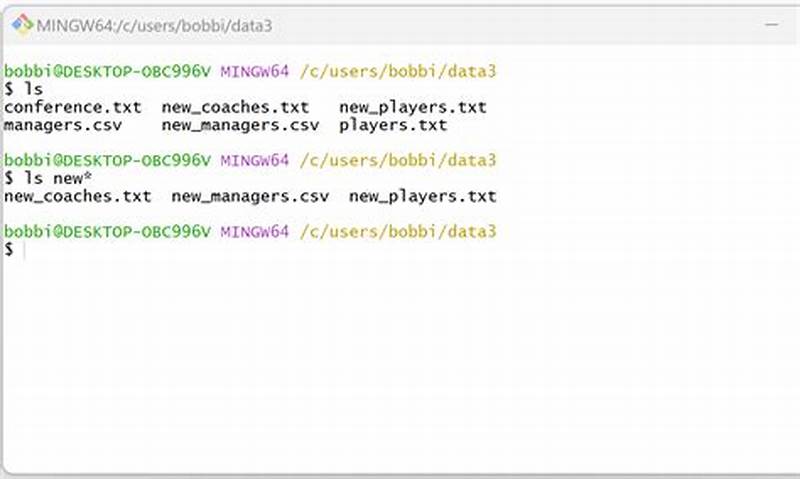Click new_managers.csv in the 'ls new*' output
This screenshot has width=800, height=479.
pos(250,196)
